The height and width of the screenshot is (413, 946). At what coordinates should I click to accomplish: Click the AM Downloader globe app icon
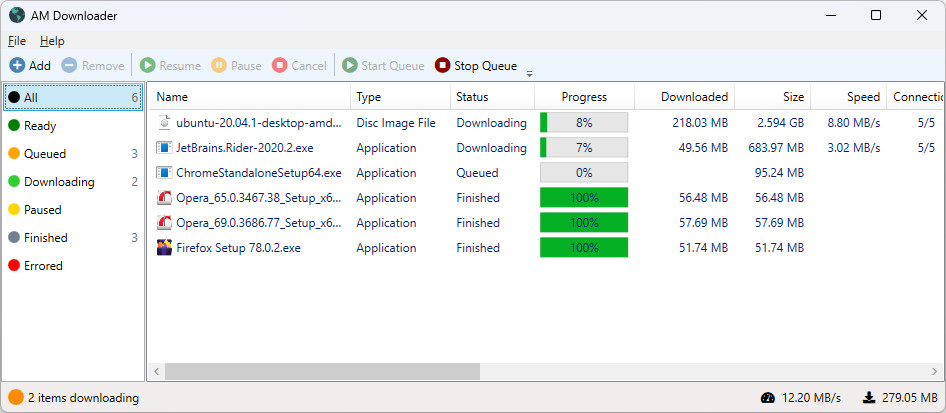(17, 16)
